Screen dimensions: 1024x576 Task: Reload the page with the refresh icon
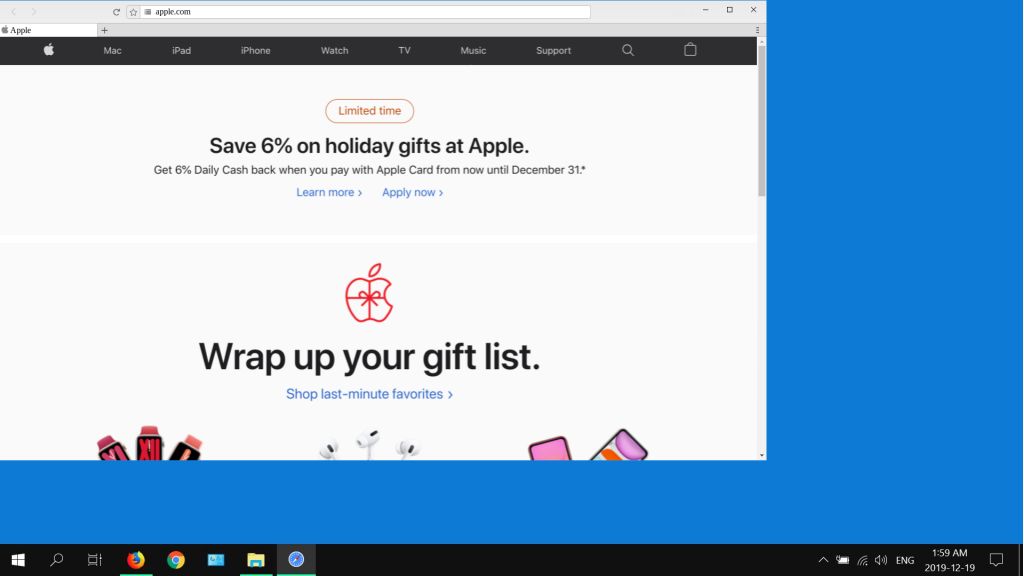[x=116, y=12]
